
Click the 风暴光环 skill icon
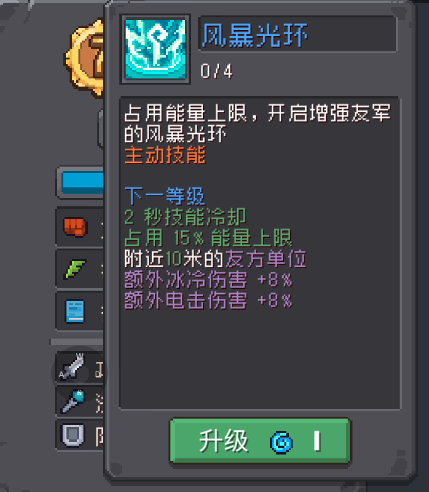tap(155, 49)
